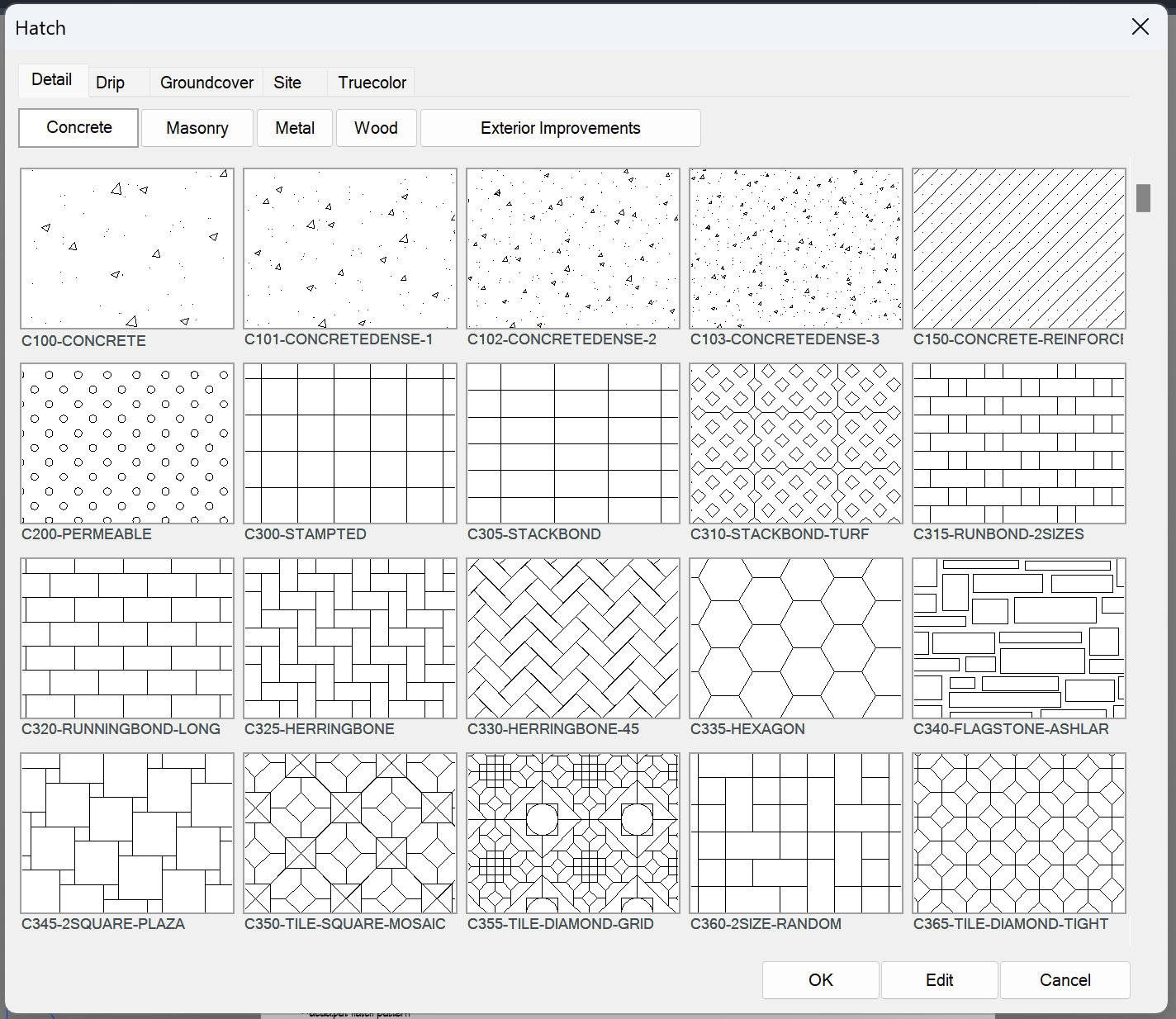Click the C360-2SIZE-RANDOM label text
This screenshot has height=1019, width=1176.
766,924
